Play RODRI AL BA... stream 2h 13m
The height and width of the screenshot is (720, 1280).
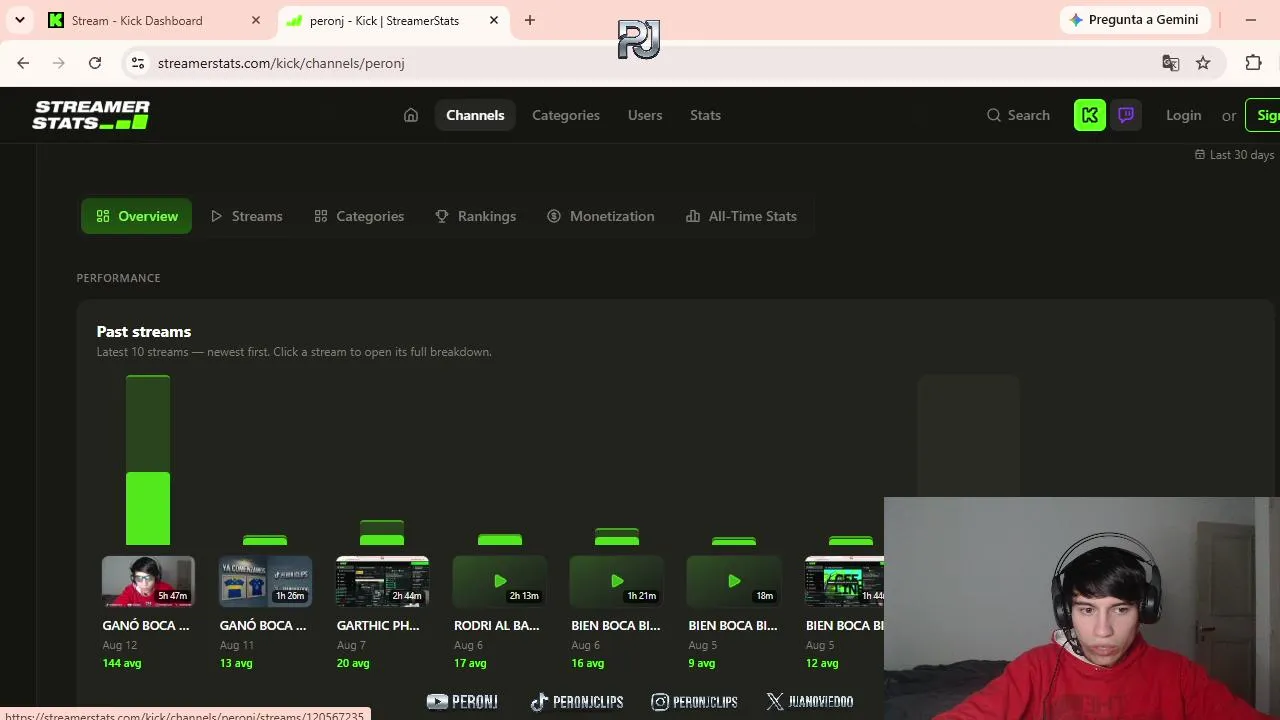click(x=499, y=581)
